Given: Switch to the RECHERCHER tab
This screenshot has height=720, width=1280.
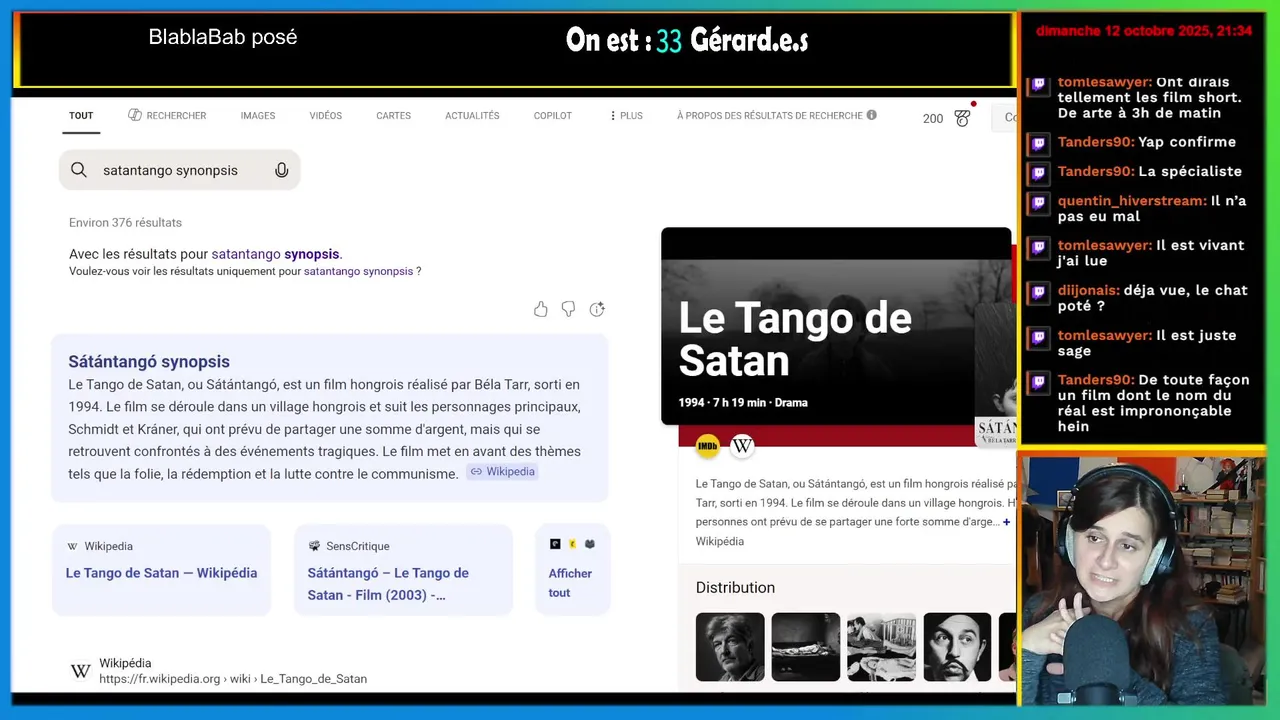Looking at the screenshot, I should tap(167, 116).
